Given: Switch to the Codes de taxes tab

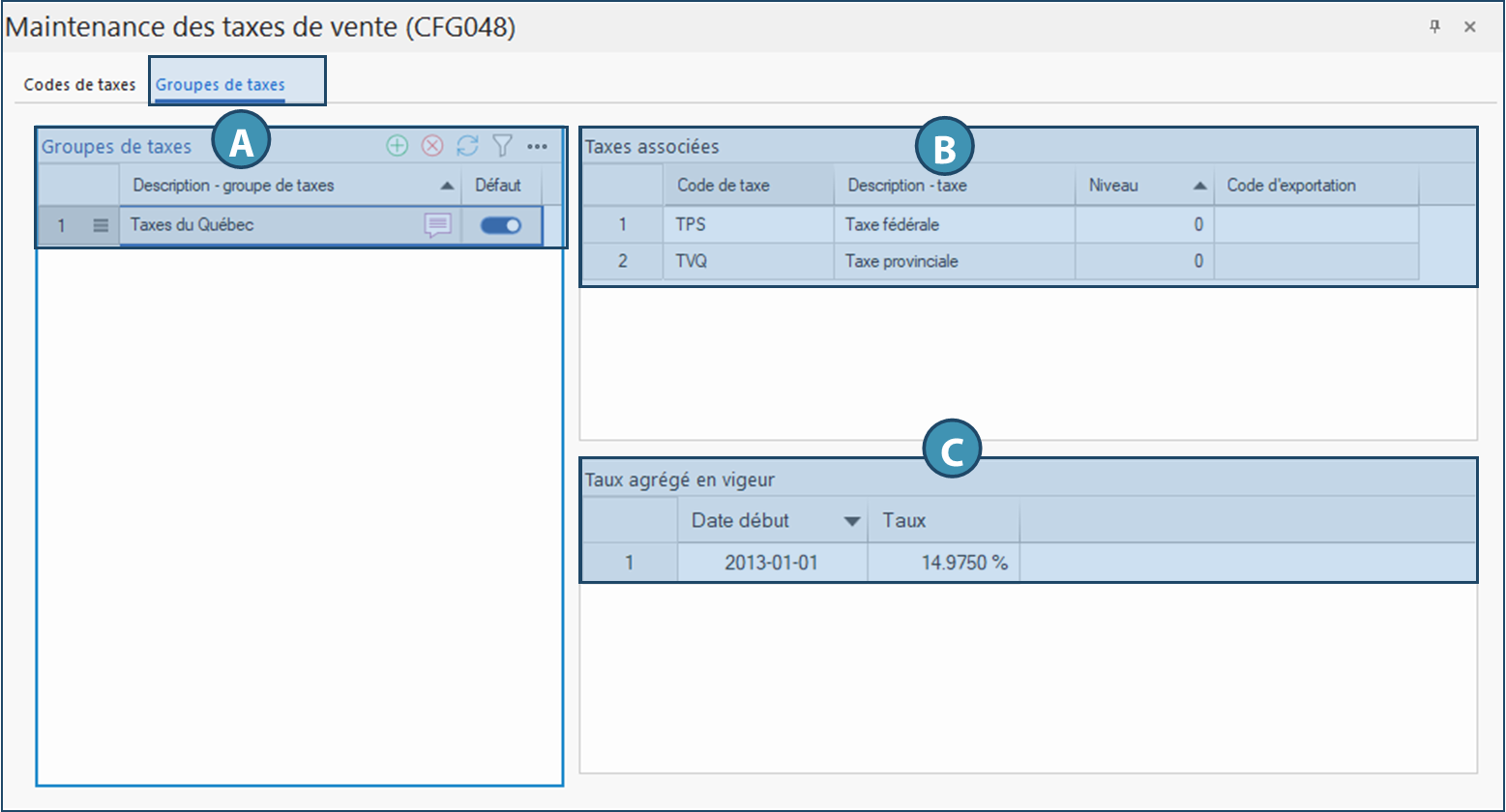Looking at the screenshot, I should click(x=79, y=84).
